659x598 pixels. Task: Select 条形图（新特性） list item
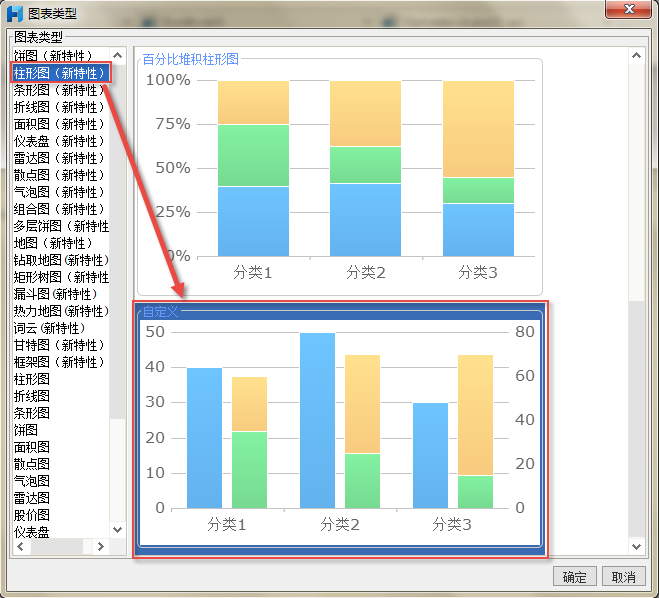pos(59,90)
